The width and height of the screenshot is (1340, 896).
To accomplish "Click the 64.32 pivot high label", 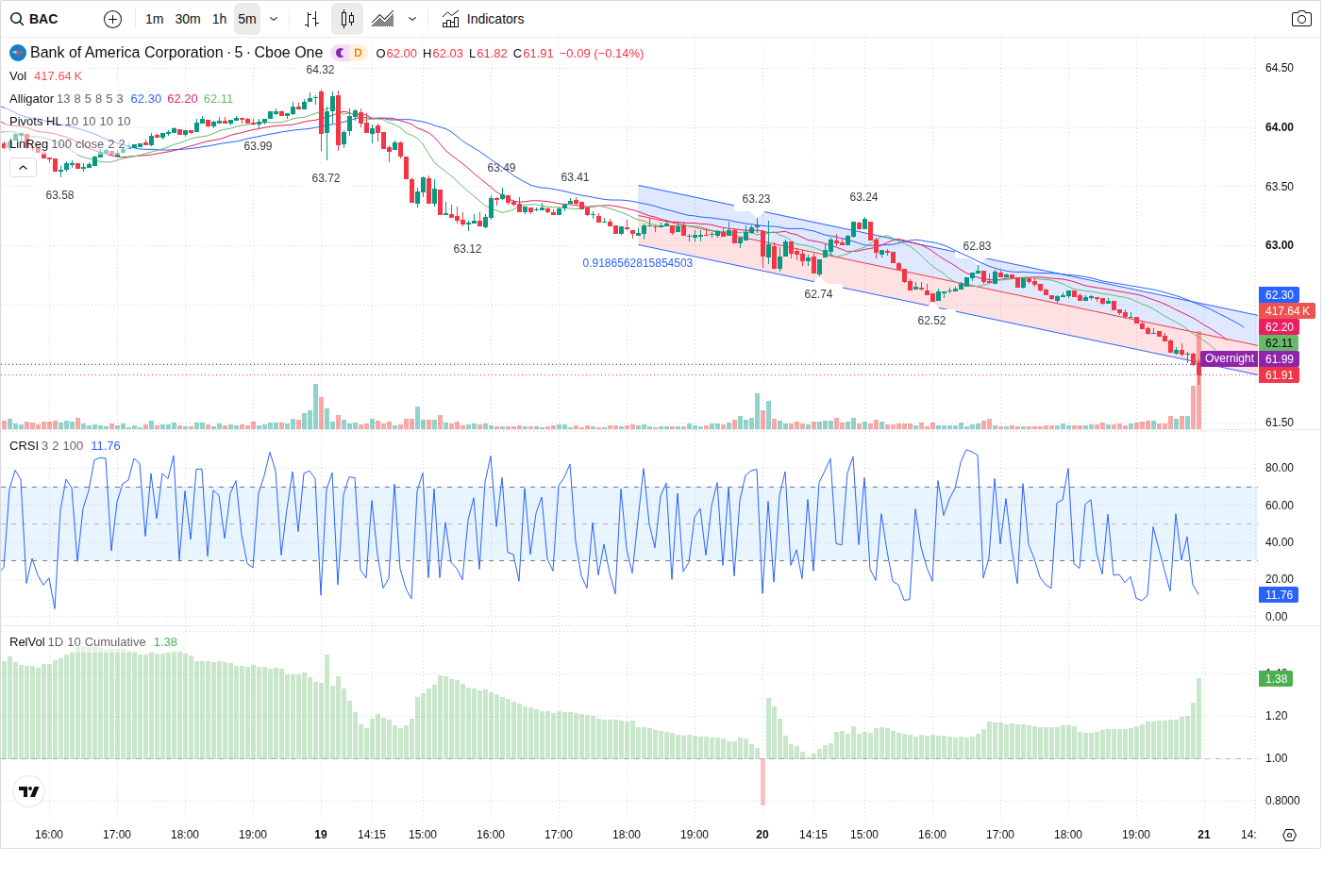I will click(320, 70).
